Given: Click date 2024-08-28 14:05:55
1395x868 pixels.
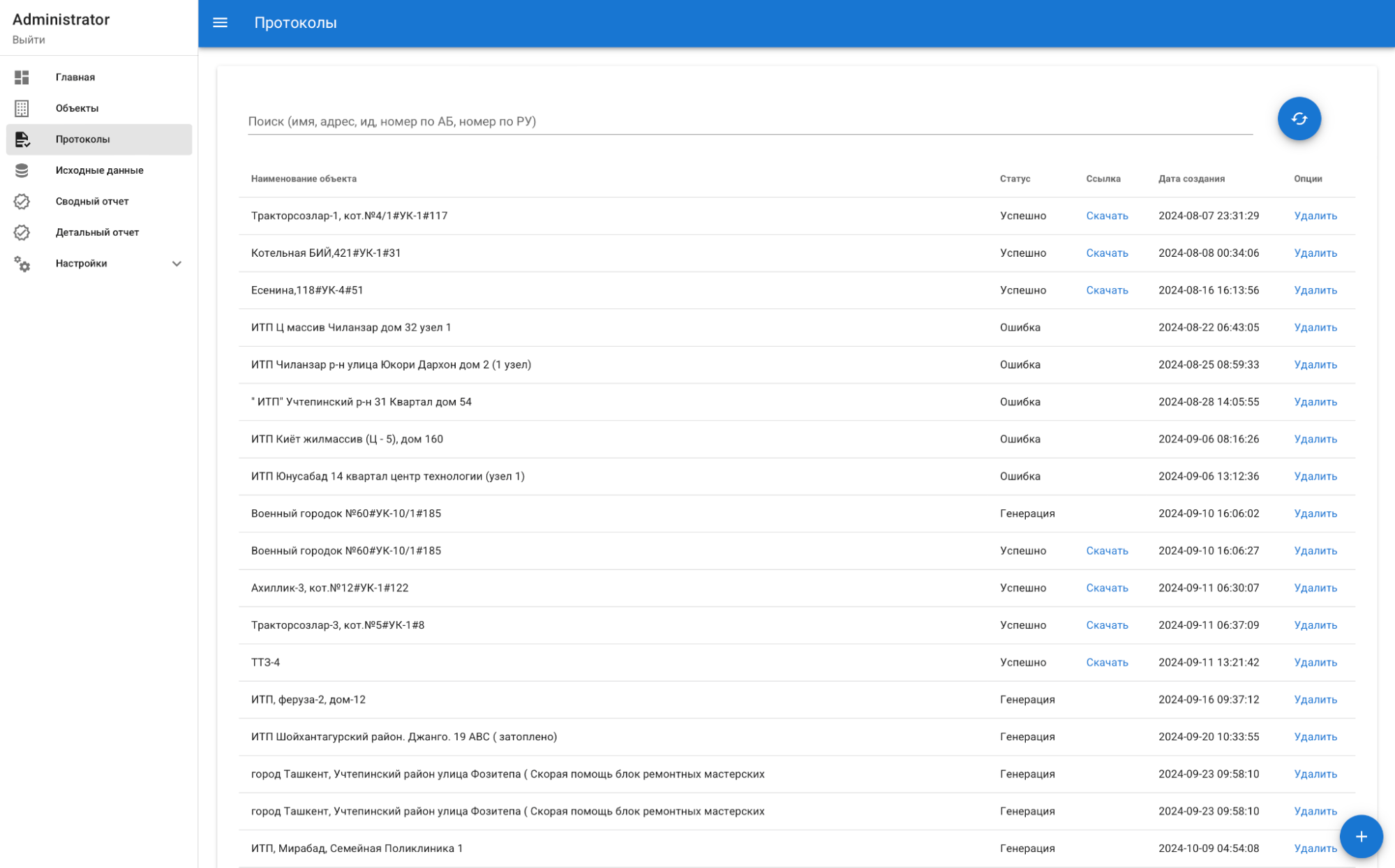Looking at the screenshot, I should (1209, 402).
